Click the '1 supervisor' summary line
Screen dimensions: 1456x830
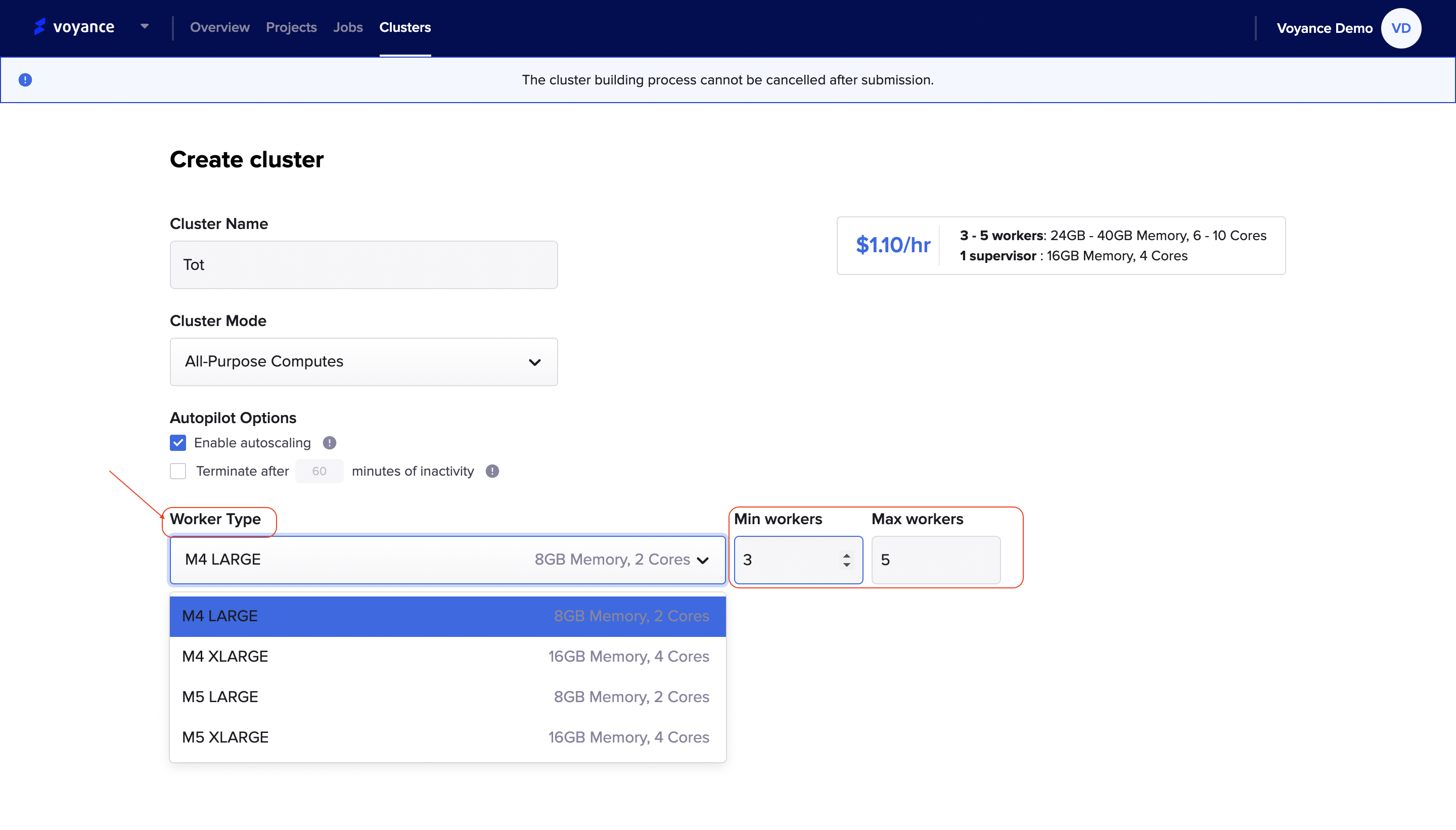pyautogui.click(x=1073, y=256)
